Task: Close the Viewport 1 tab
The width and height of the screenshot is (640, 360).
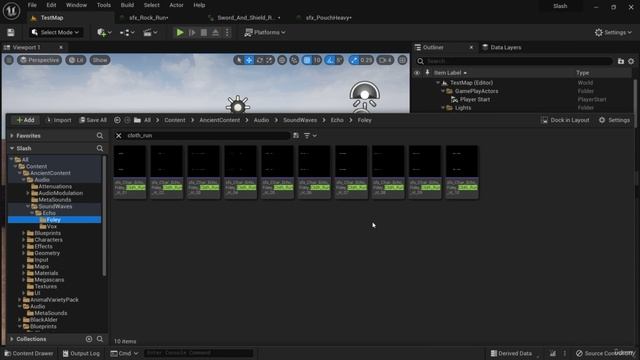Action: pos(61,47)
